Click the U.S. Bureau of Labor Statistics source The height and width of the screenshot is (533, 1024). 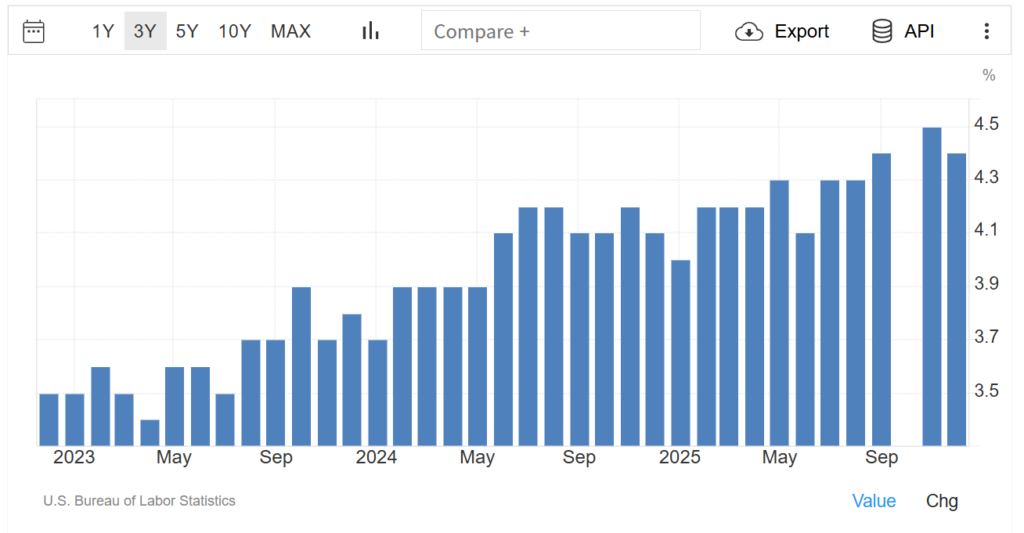point(139,500)
